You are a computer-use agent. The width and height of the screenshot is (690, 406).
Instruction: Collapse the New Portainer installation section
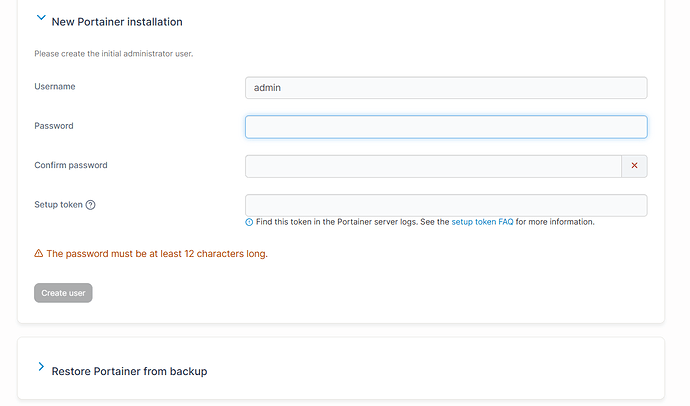pos(41,18)
